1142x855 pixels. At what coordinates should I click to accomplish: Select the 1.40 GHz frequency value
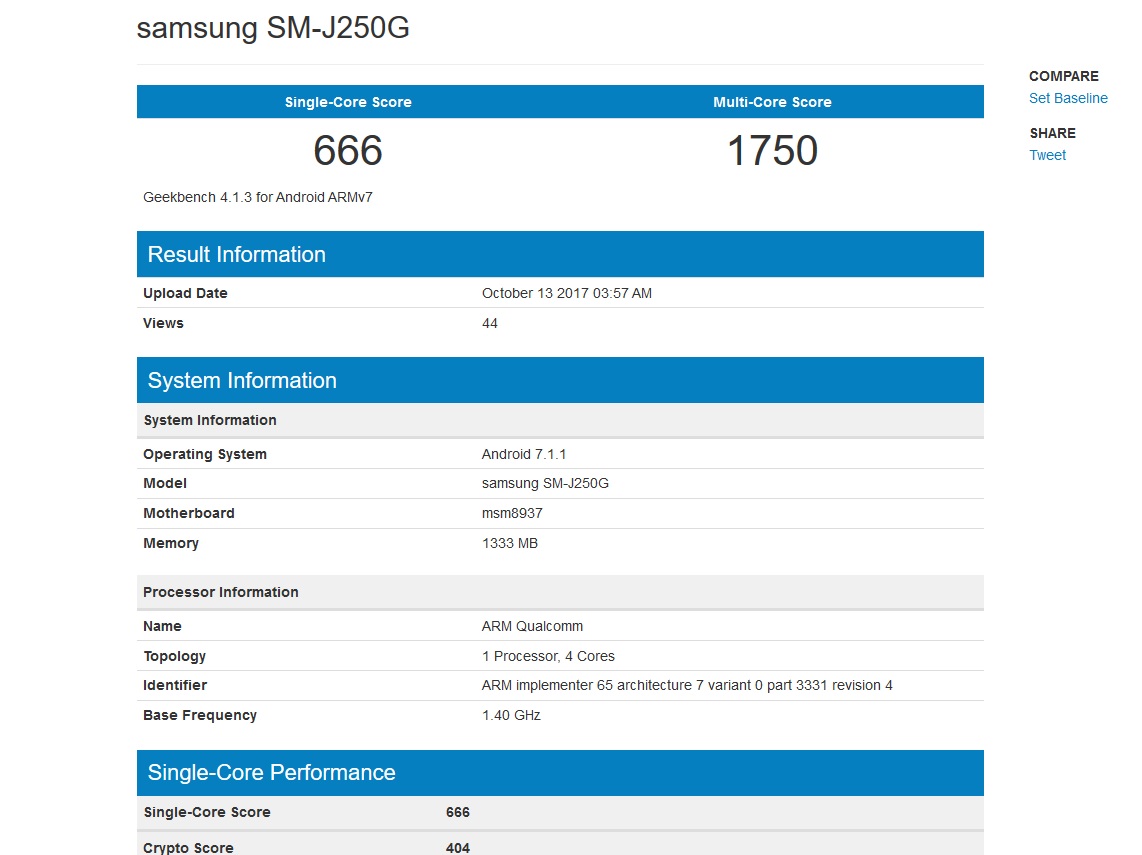coord(511,715)
